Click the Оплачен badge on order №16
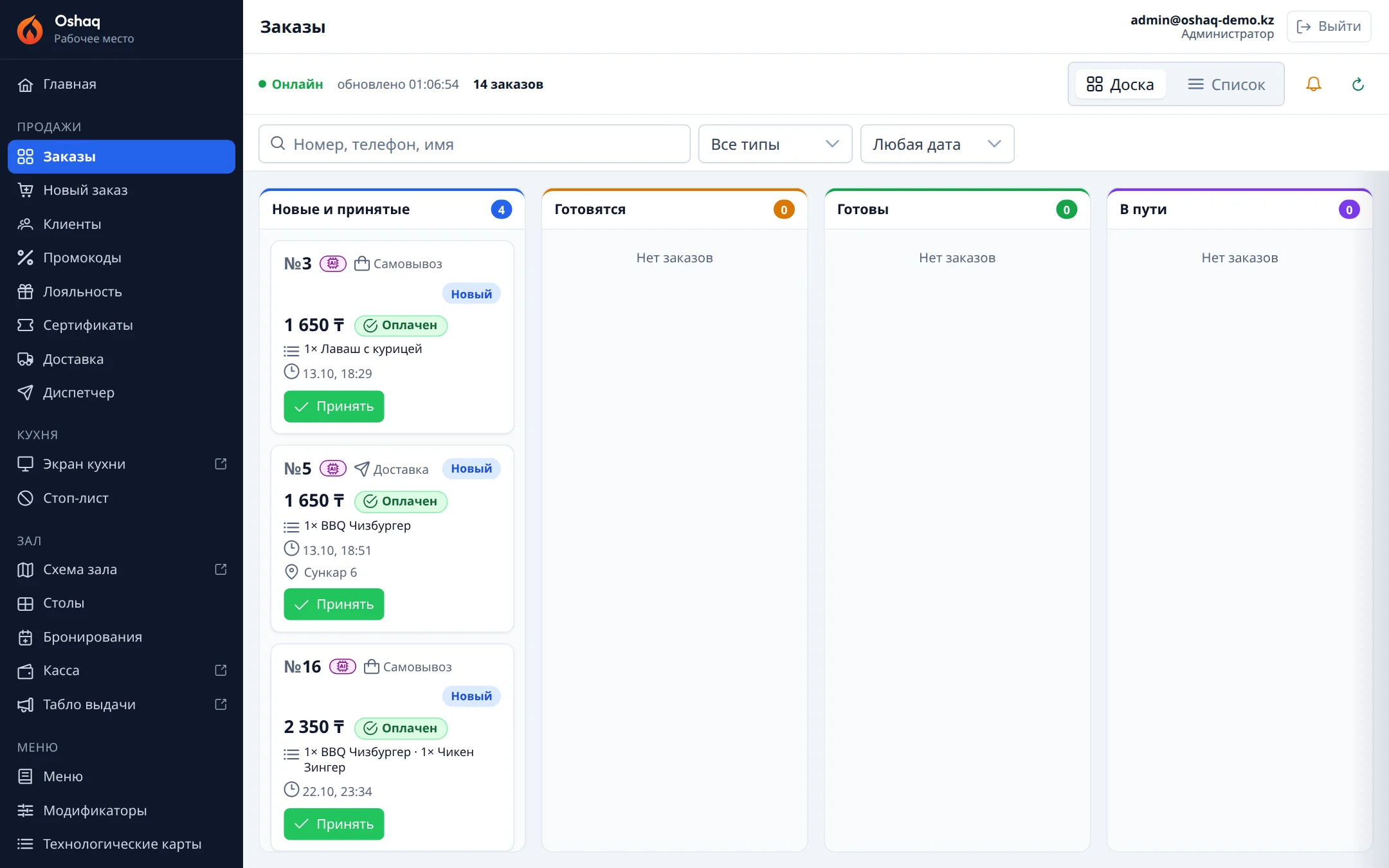This screenshot has width=1389, height=868. tap(401, 728)
